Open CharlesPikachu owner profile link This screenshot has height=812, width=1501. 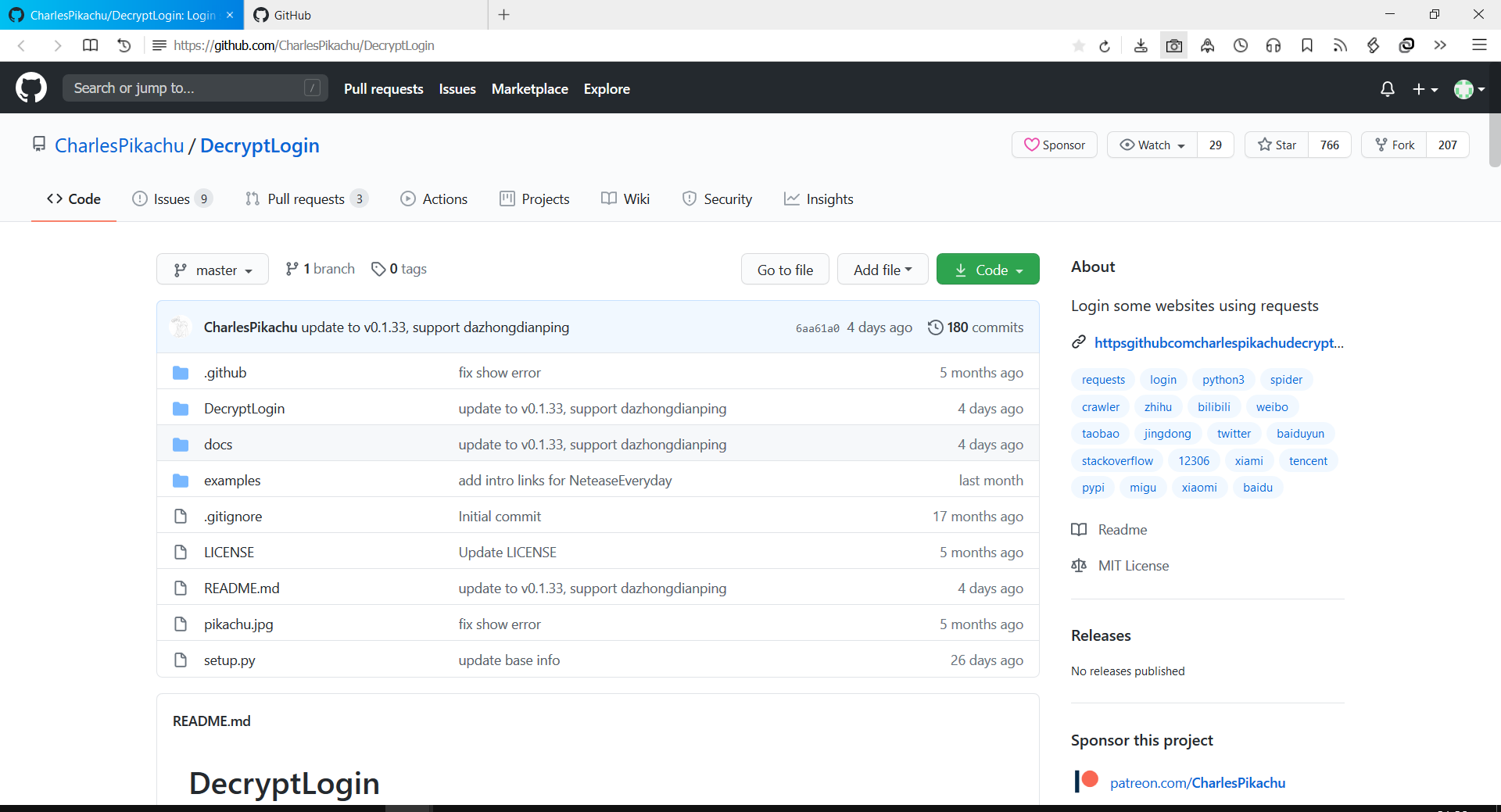pos(120,145)
